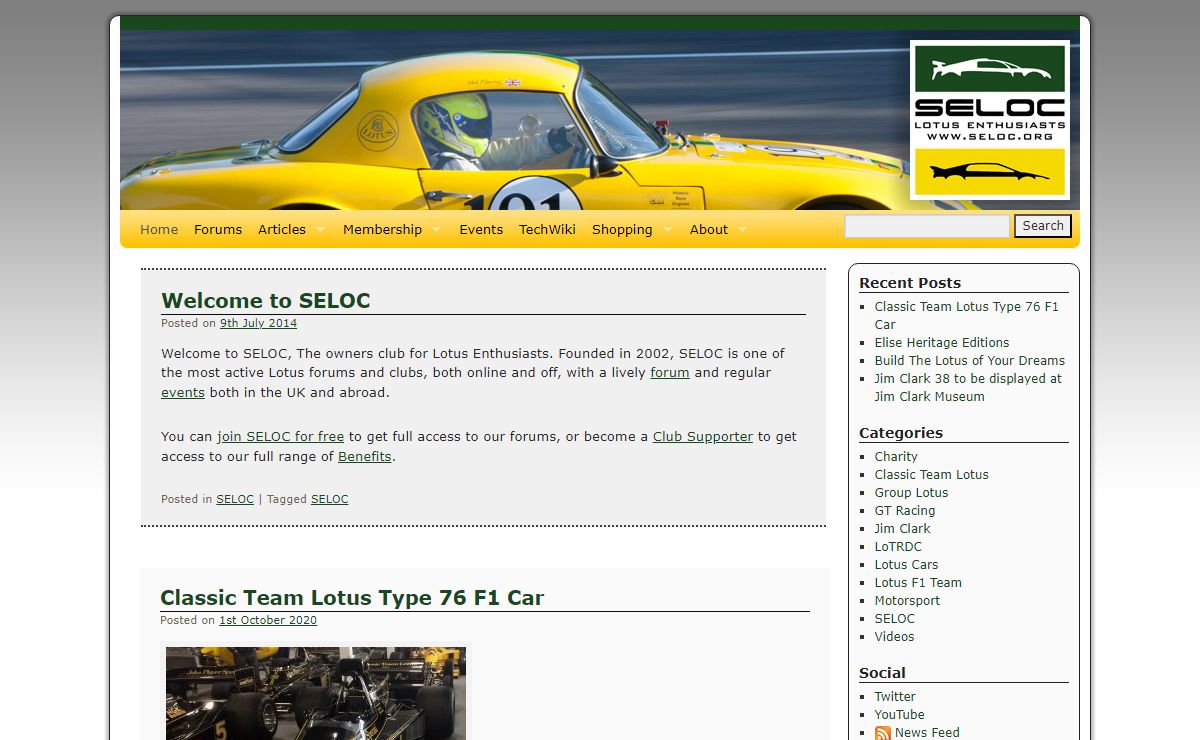Open recent post Build The Lotus of Your Dreams
Image resolution: width=1200 pixels, height=740 pixels.
pos(970,360)
